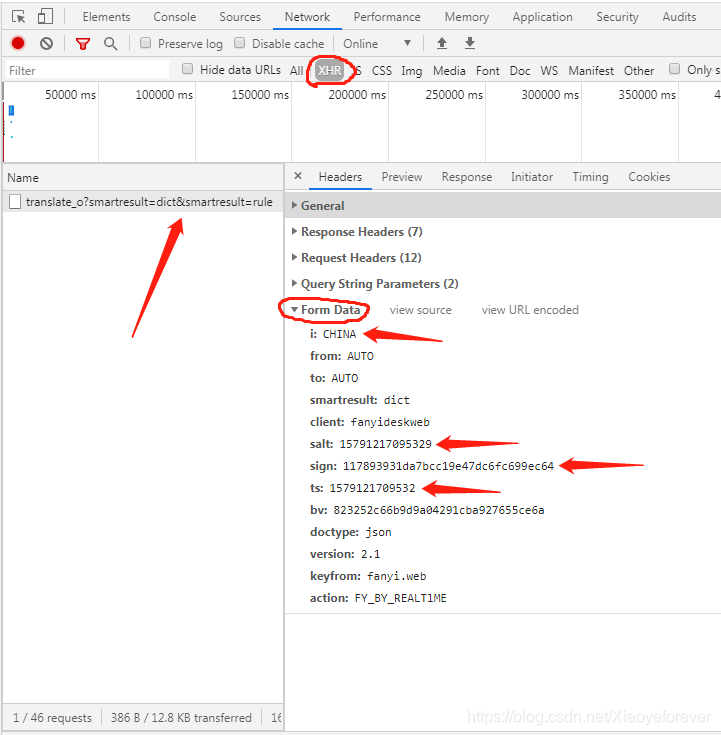Open the Online throttling dropdown
Screen dimensions: 721x735
(x=377, y=44)
